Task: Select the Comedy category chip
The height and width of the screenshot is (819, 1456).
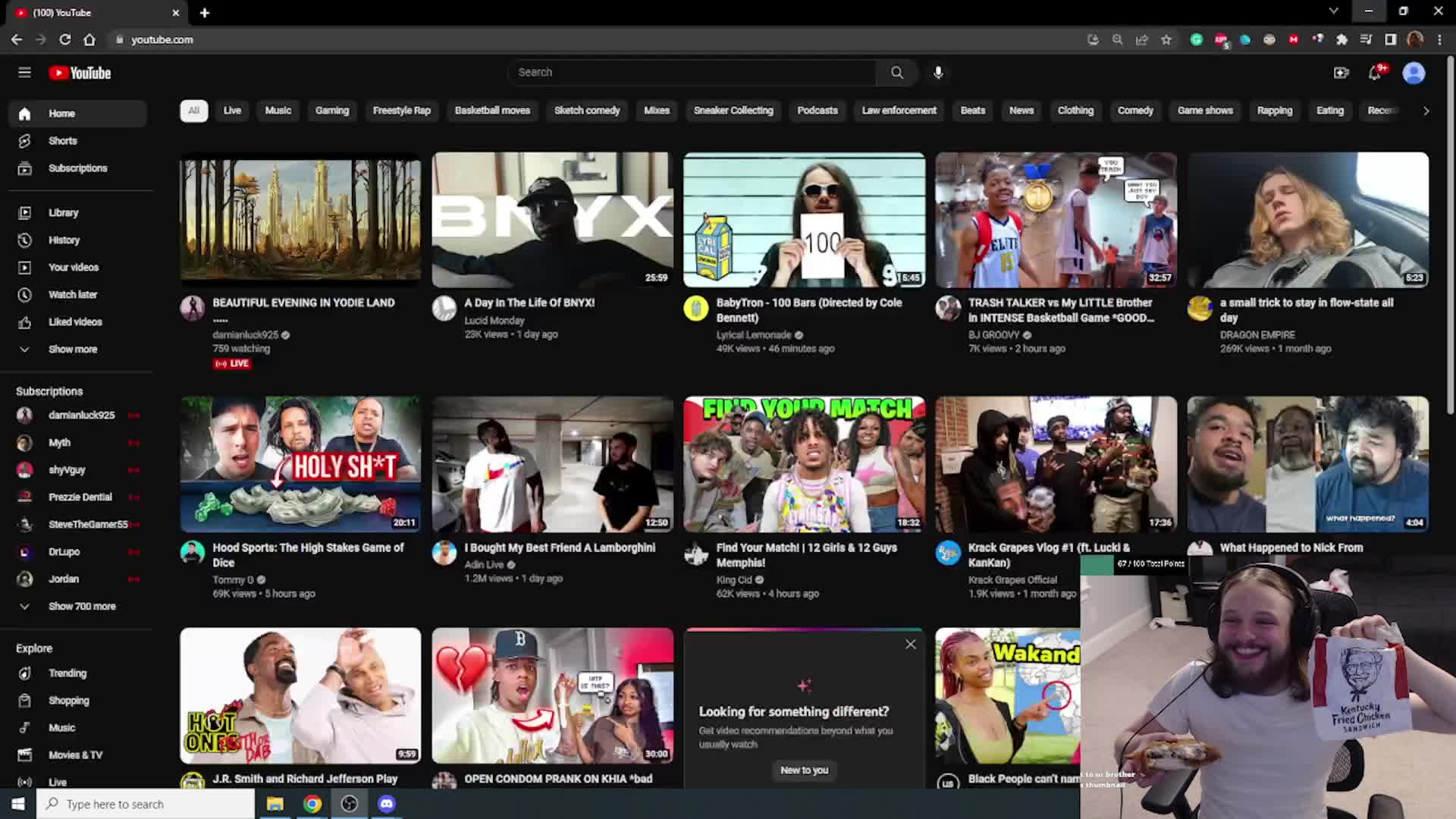Action: [x=1135, y=111]
